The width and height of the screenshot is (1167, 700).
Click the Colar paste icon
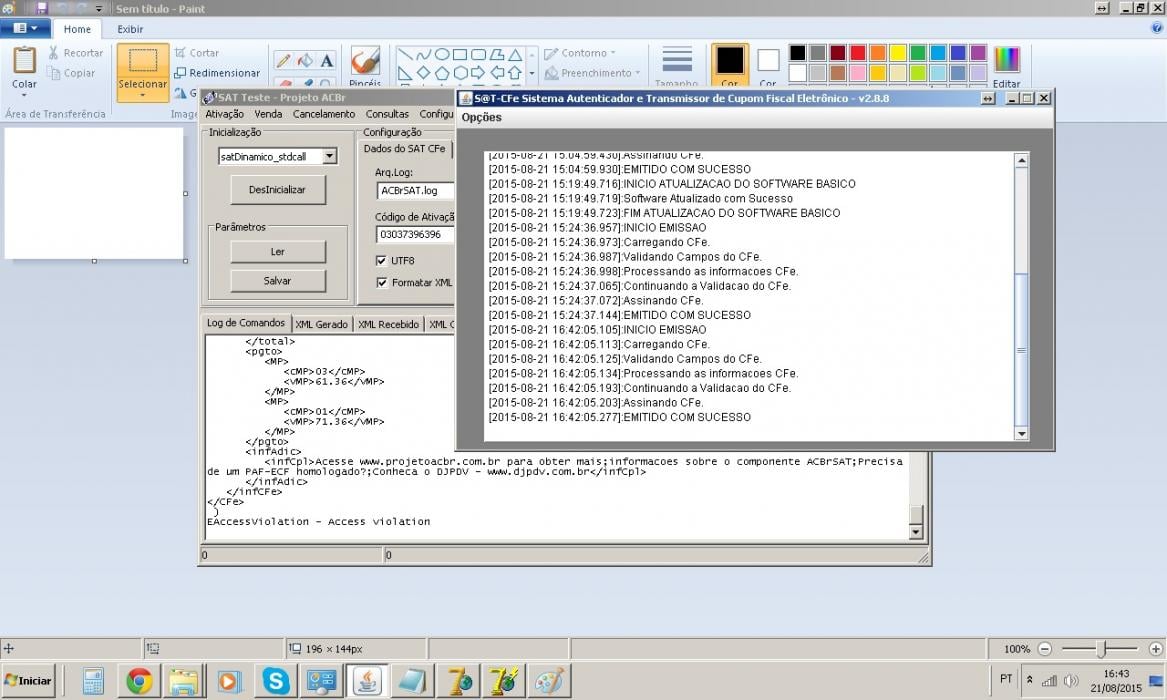25,60
